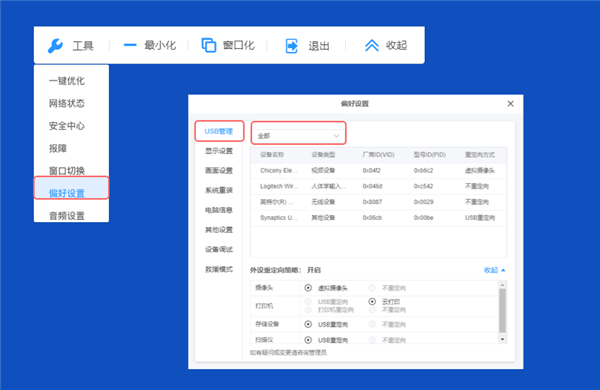Switch to the USB管理 tab
600x390 pixels.
click(x=219, y=131)
